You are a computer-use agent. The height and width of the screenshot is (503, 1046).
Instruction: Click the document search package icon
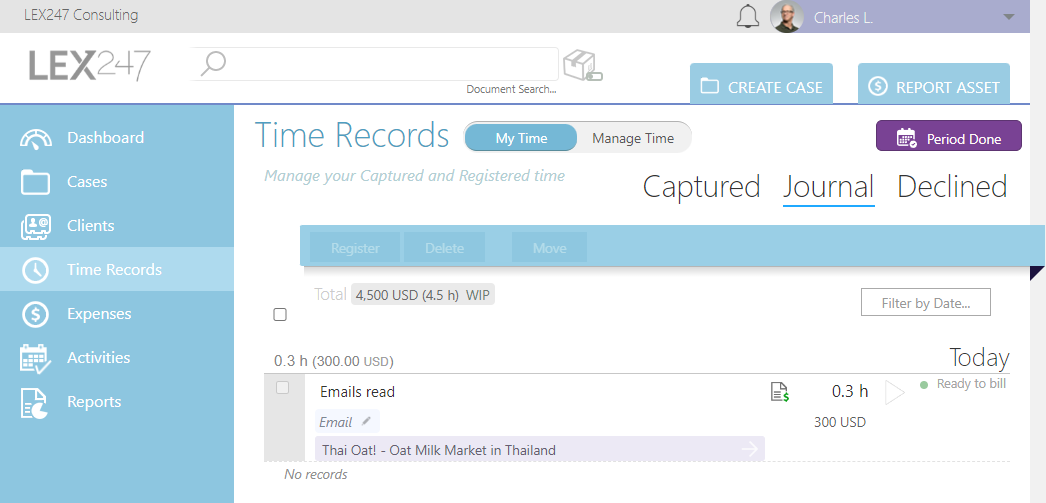tap(582, 67)
